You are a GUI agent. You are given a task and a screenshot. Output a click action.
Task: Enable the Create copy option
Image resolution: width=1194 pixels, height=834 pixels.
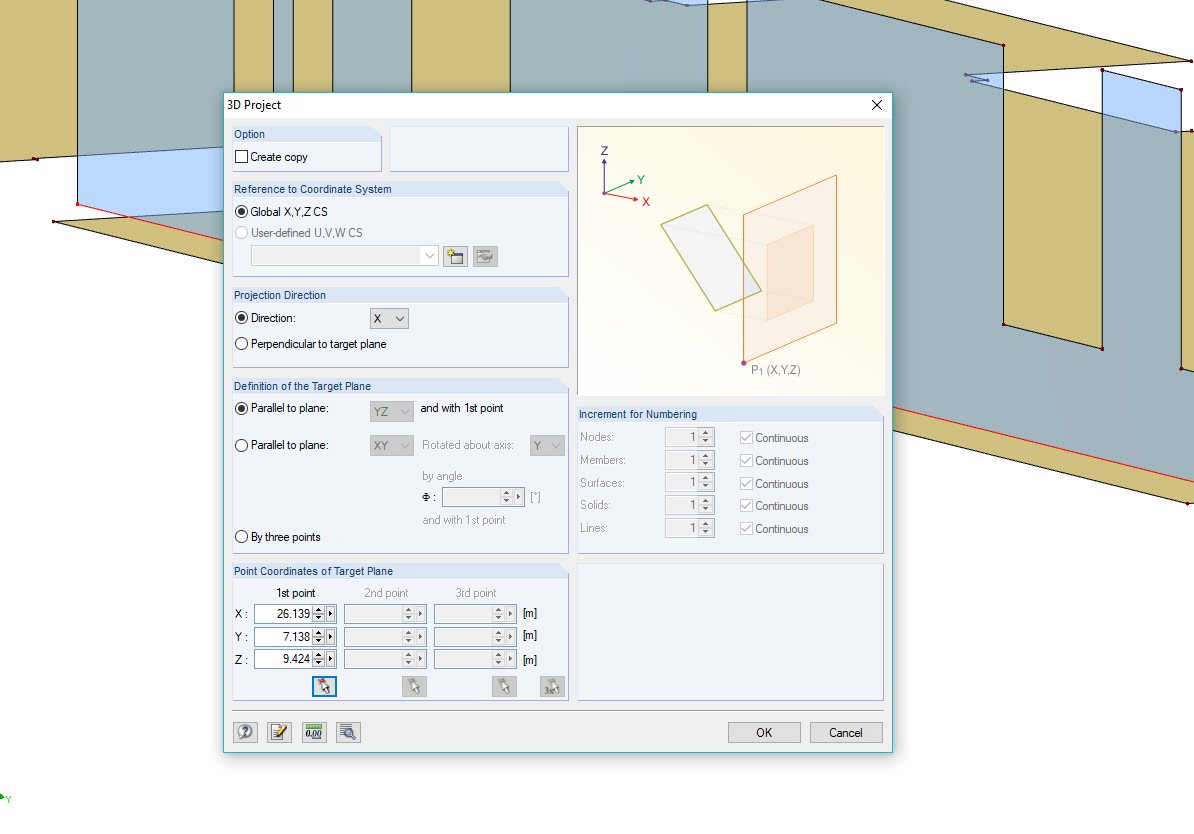pos(243,156)
